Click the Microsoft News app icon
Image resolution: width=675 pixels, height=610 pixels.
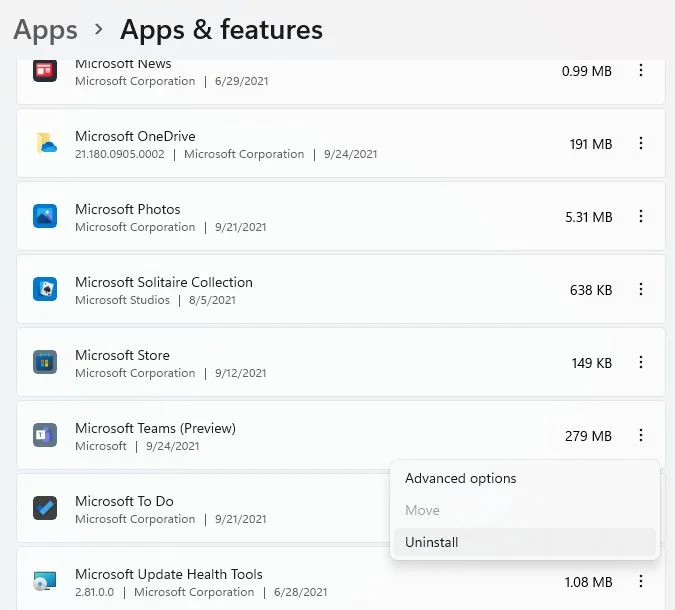[45, 70]
